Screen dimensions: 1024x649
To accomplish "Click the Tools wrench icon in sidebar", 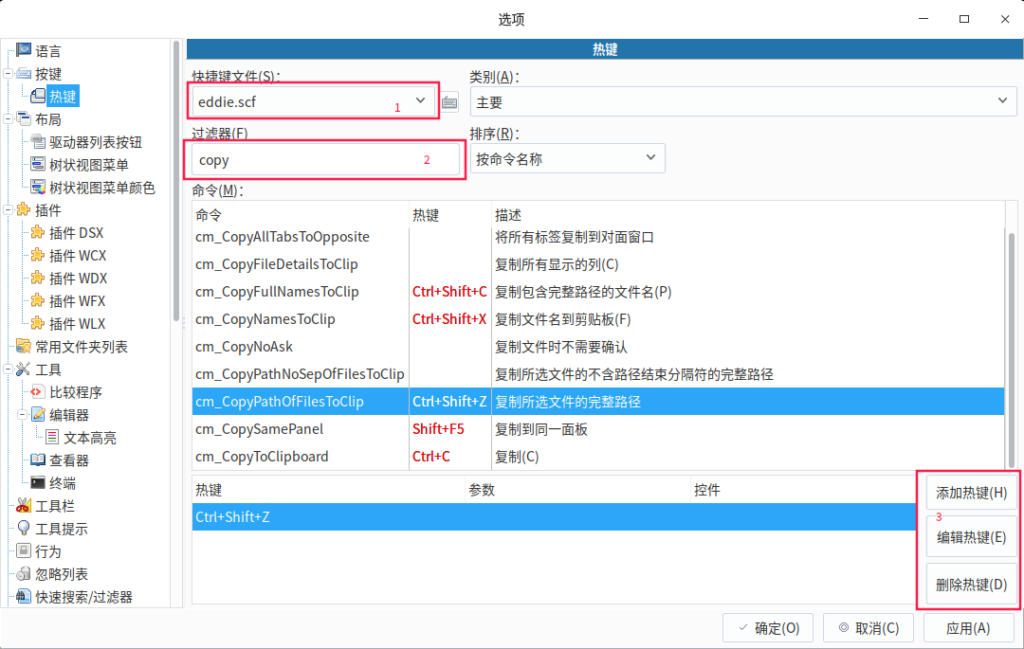I will point(23,369).
